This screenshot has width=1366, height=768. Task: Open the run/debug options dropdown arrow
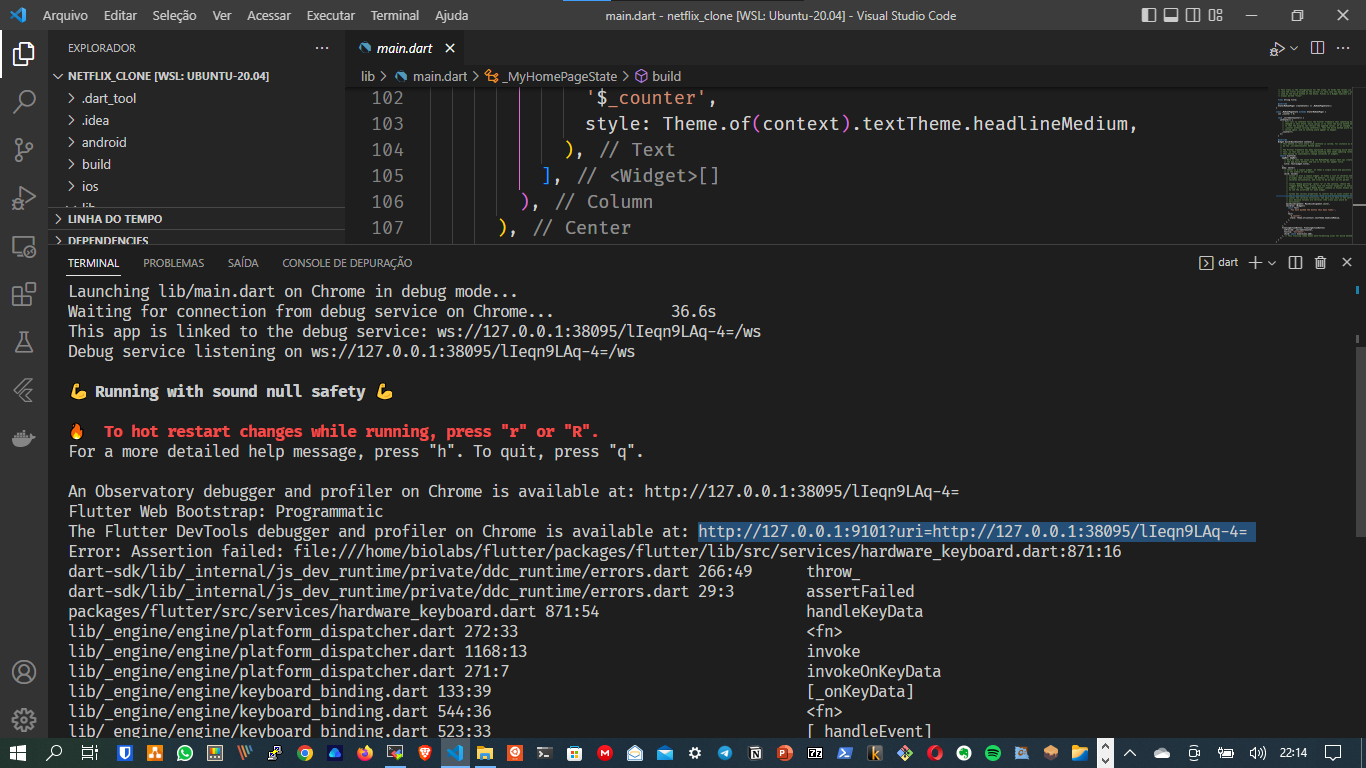coord(1294,48)
